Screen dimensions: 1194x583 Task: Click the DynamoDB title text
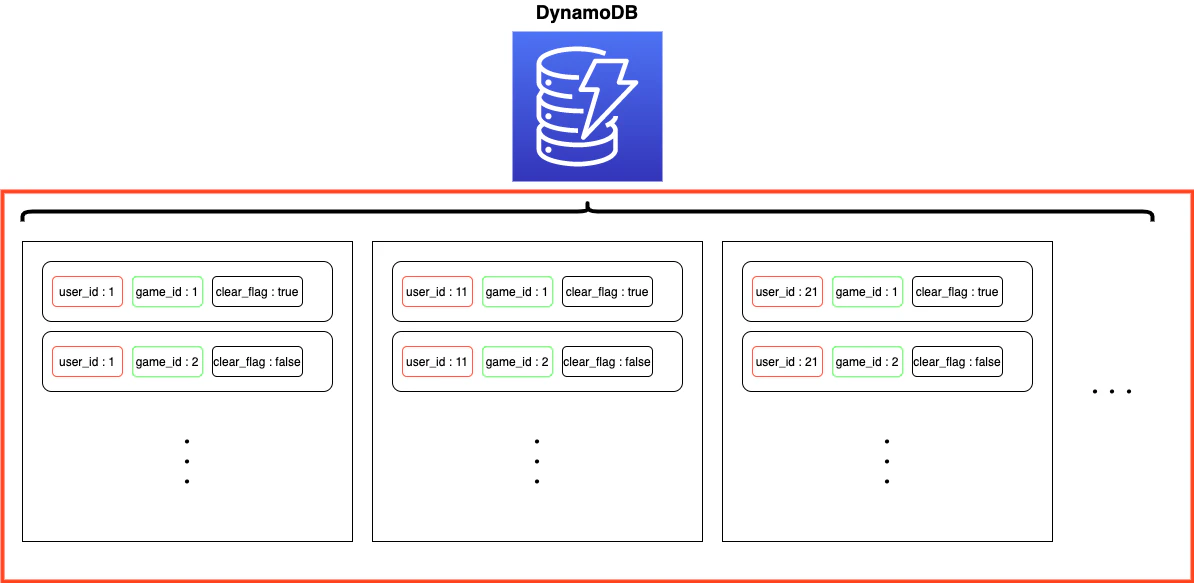(x=587, y=14)
